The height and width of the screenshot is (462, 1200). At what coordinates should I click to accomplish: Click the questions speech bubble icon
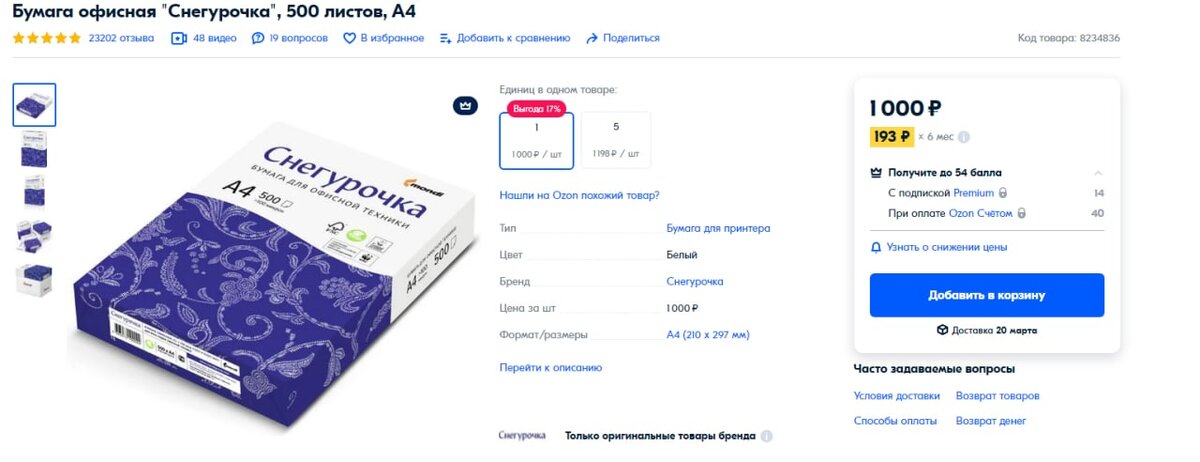coord(258,38)
